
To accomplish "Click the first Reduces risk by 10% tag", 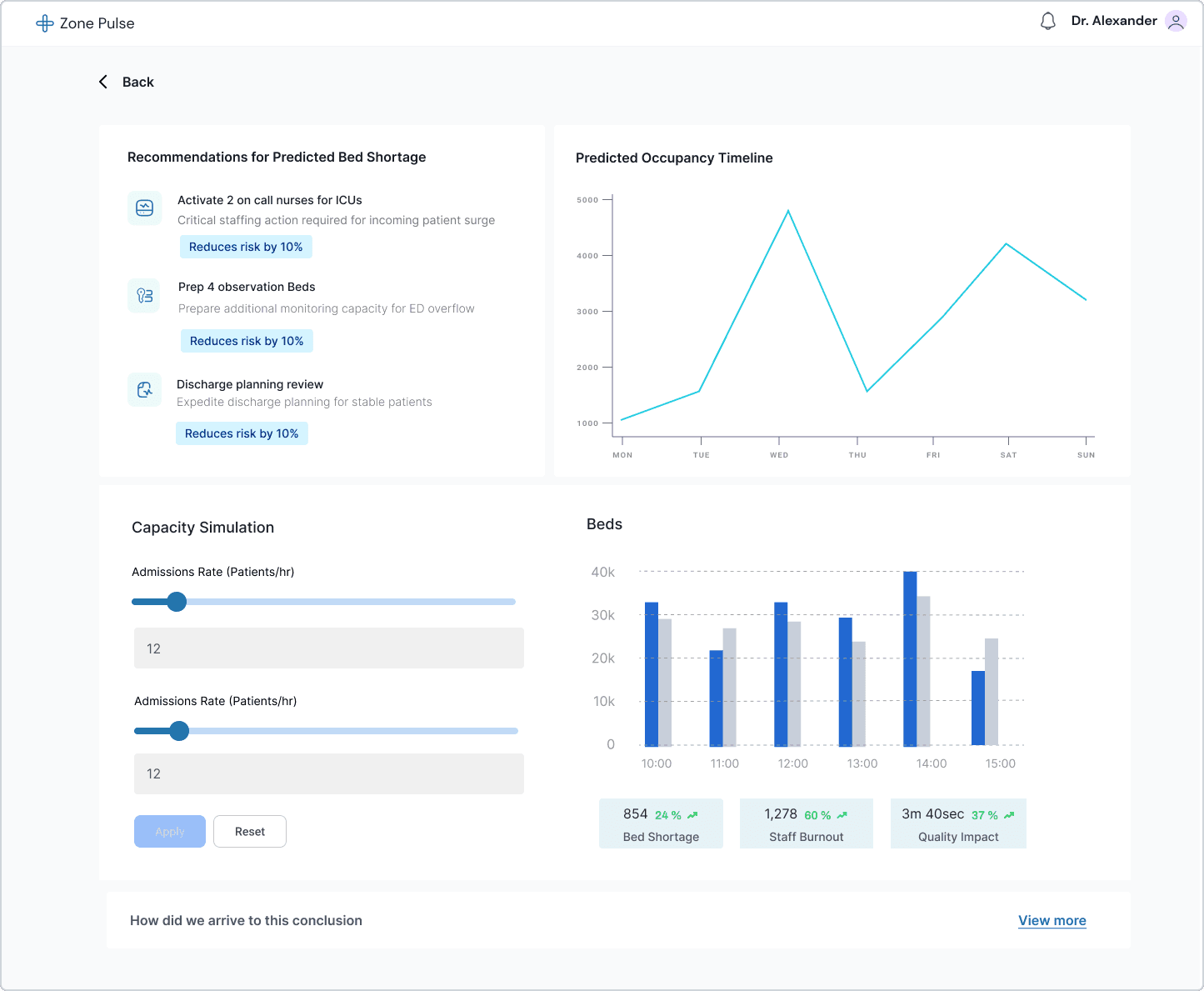I will pos(246,247).
